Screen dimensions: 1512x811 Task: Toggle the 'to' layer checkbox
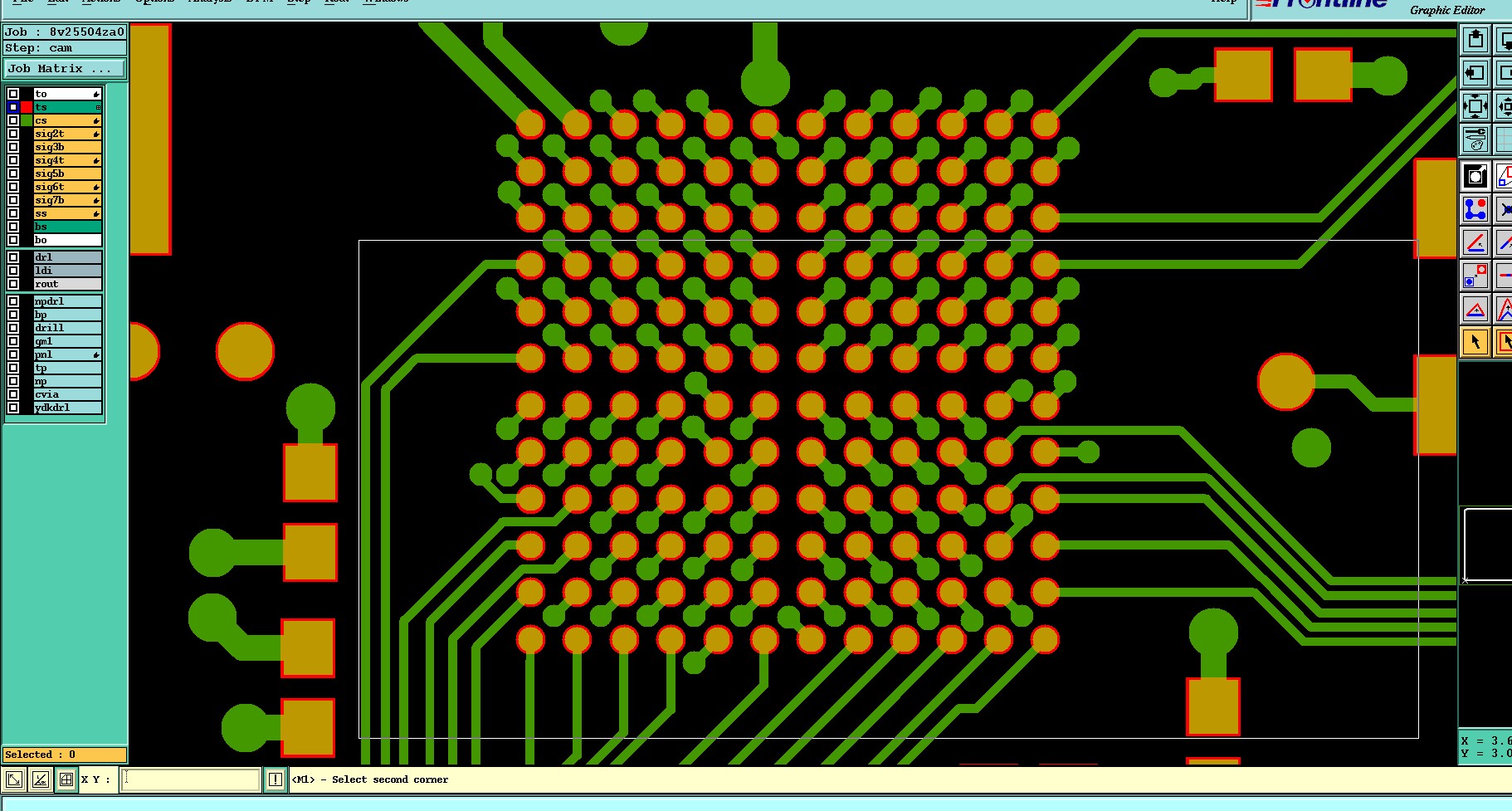coord(13,94)
